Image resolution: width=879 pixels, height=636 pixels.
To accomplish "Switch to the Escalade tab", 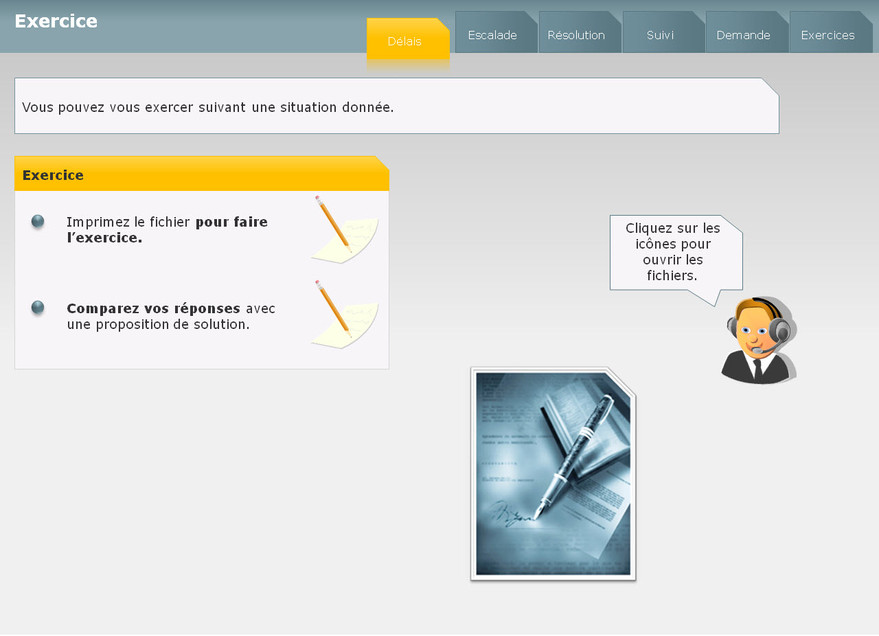I will coord(492,35).
